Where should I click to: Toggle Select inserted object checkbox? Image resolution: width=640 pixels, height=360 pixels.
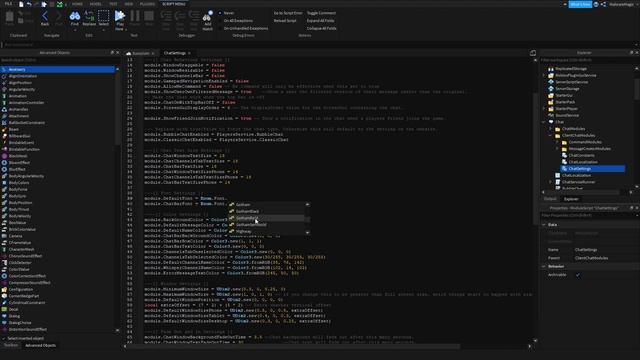(4, 338)
